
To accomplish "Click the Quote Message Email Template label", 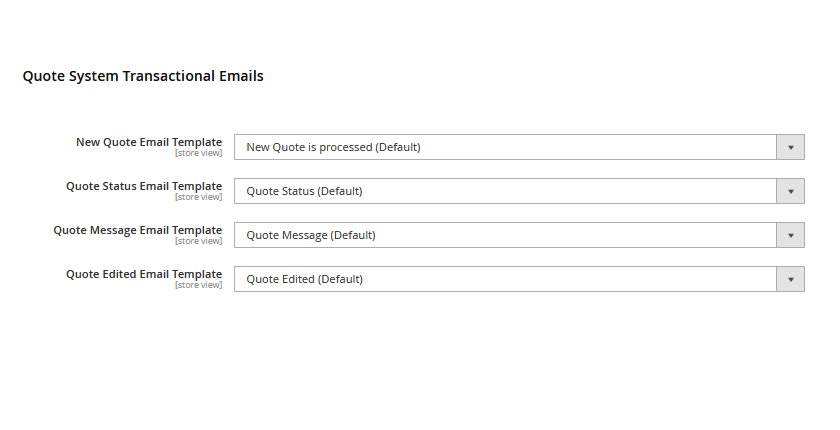I will [x=138, y=230].
